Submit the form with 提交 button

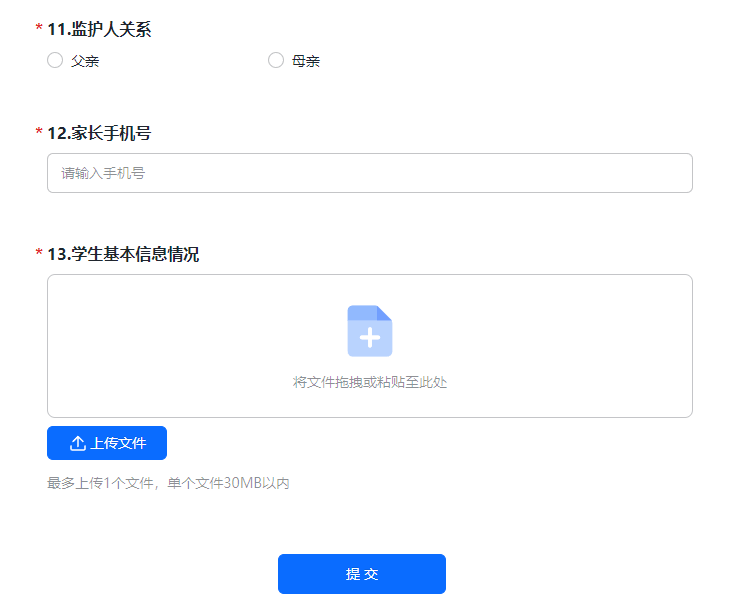[x=362, y=574]
